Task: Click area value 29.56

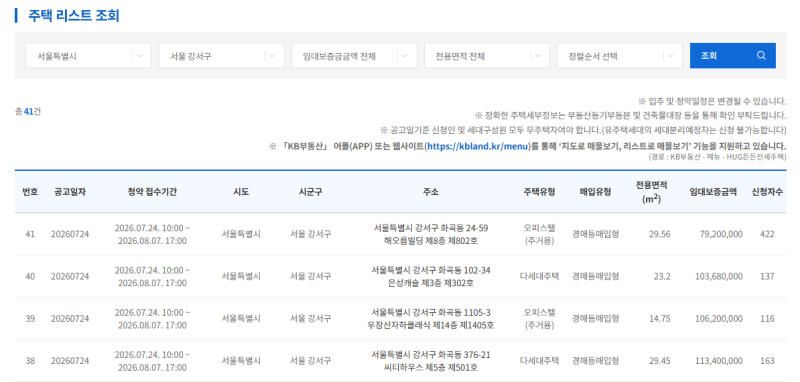Action: (660, 234)
